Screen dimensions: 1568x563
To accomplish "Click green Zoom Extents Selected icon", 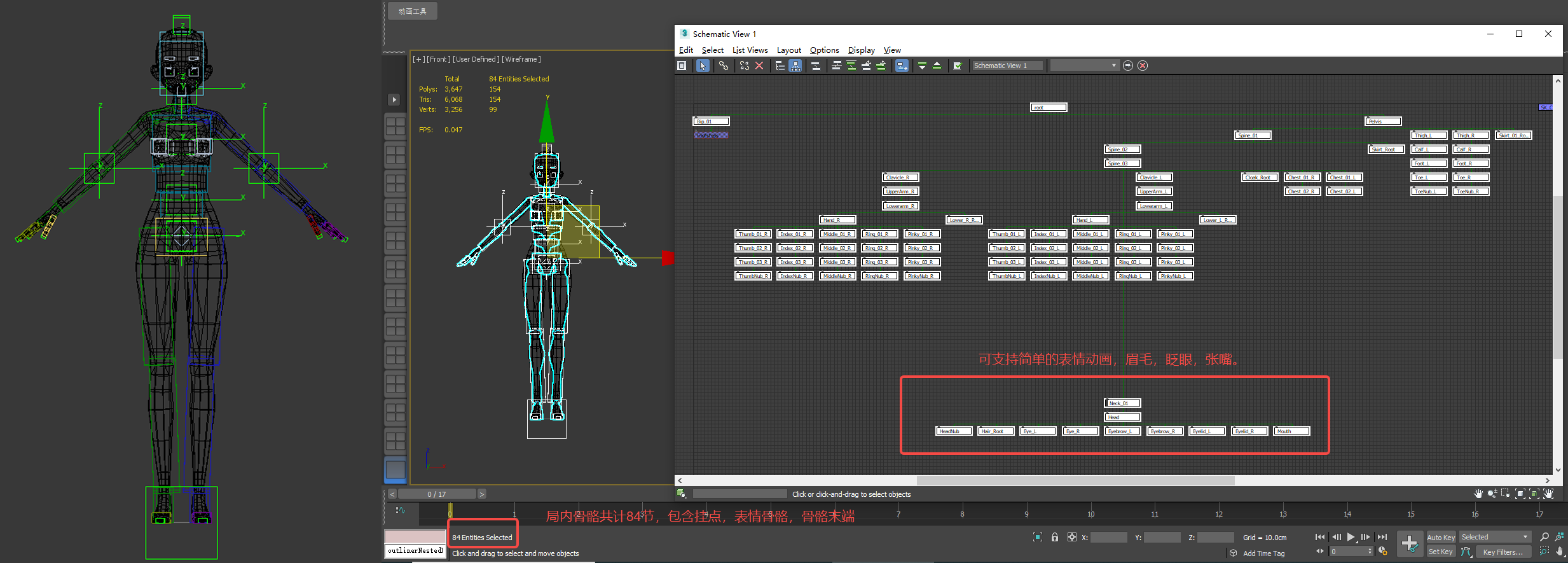I will 1534,494.
